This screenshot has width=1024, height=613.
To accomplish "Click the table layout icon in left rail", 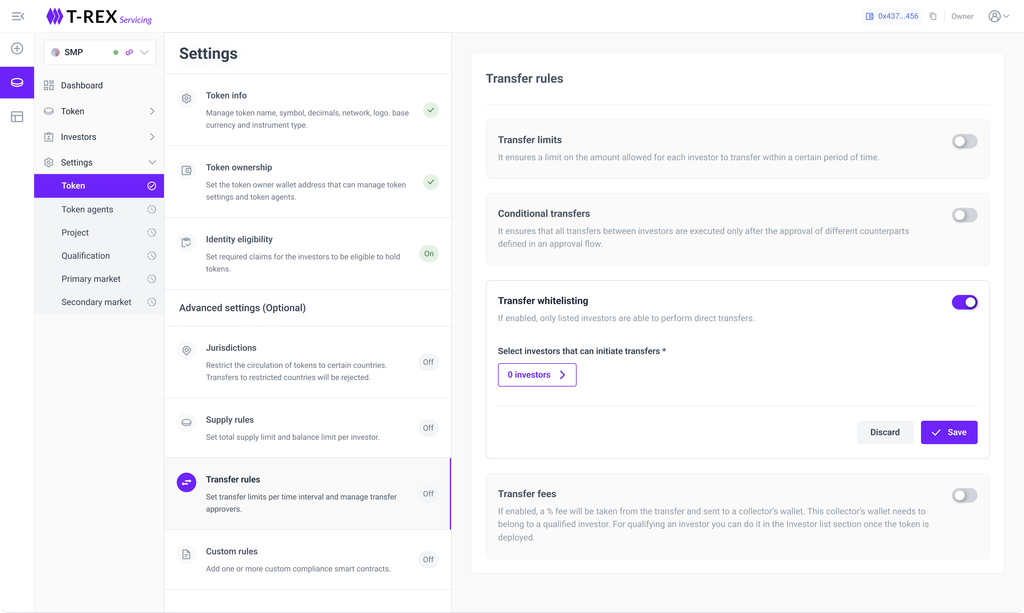I will (17, 117).
